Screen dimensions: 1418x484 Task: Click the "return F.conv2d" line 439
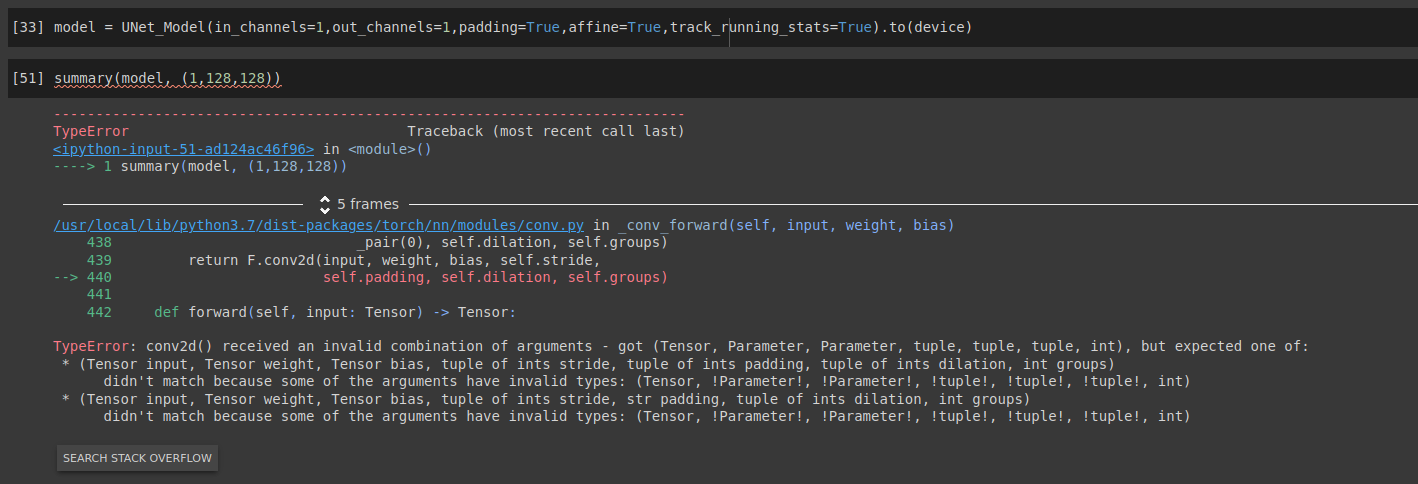393,260
